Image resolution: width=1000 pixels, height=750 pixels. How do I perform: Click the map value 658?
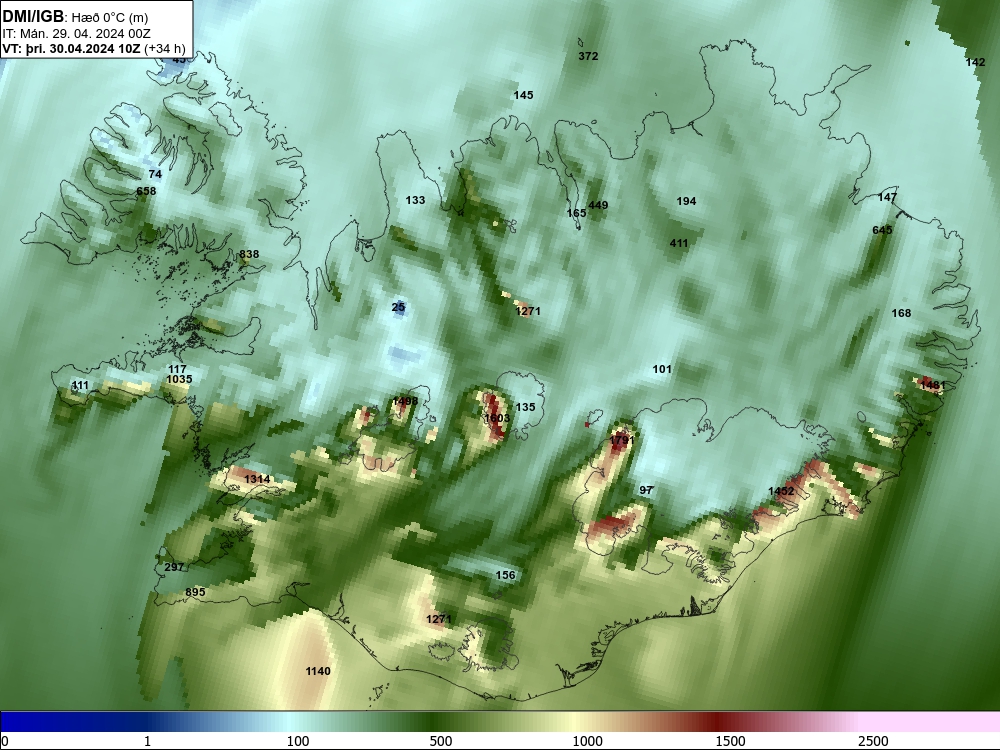pos(146,191)
